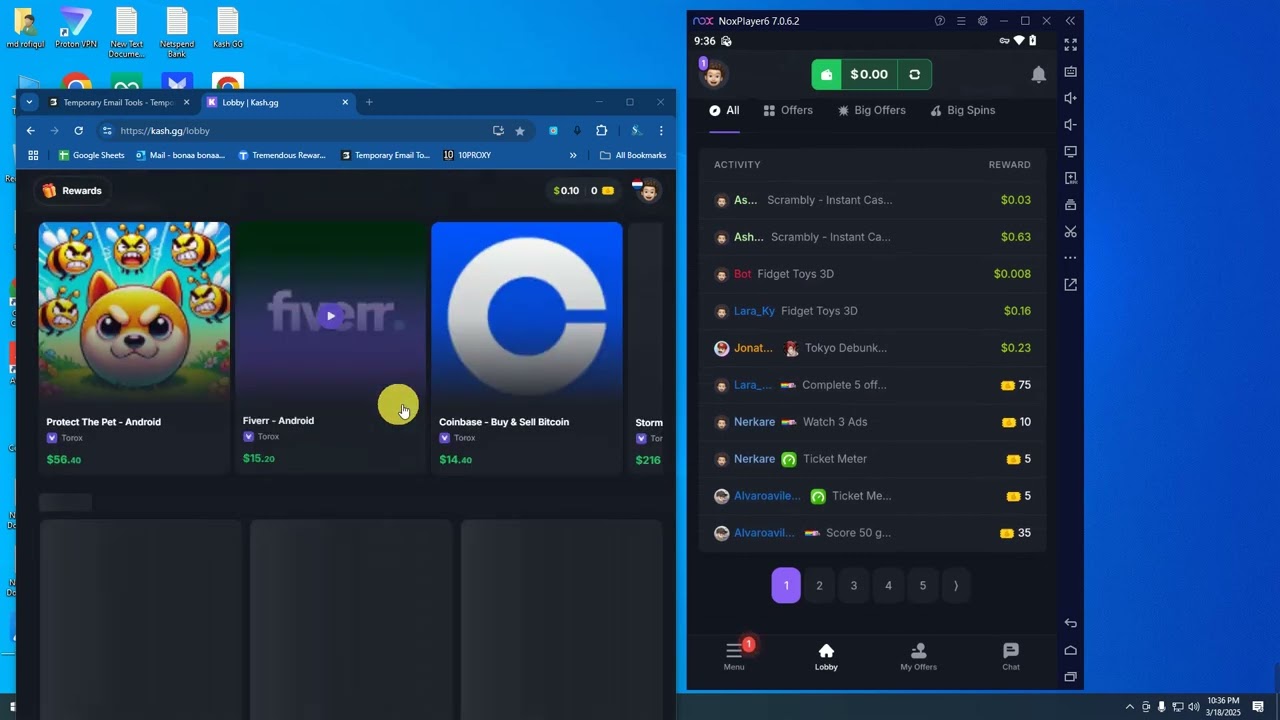Screen dimensions: 1280x720
Task: Click 'Tokyo Debunk...' activity row
Action: point(873,348)
